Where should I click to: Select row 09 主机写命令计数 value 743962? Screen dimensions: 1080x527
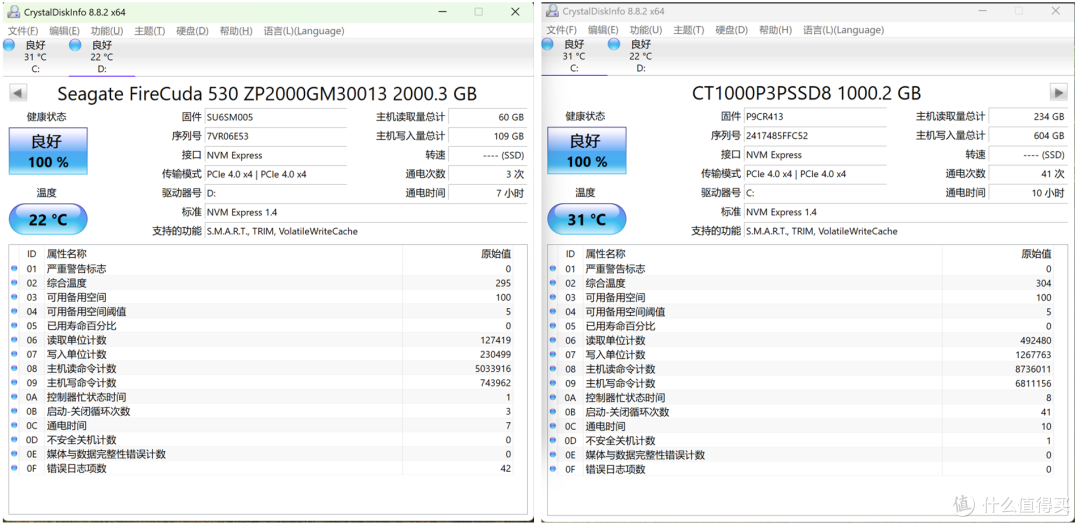262,383
